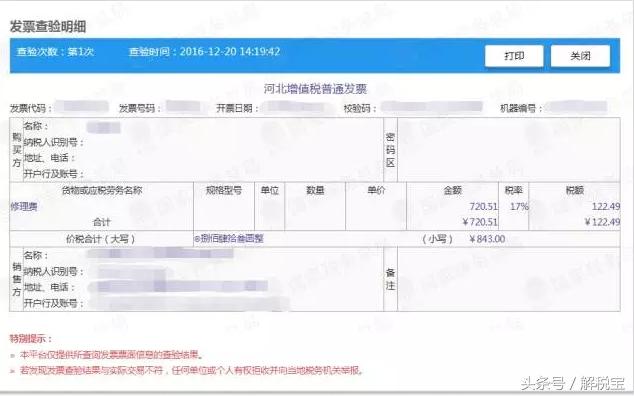Viewport: 634px width, 396px height.
Task: Click the 密码区 cell label
Action: (x=390, y=150)
